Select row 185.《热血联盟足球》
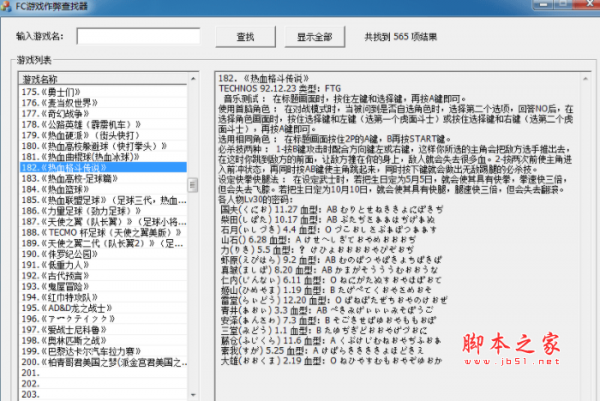 pos(103,200)
